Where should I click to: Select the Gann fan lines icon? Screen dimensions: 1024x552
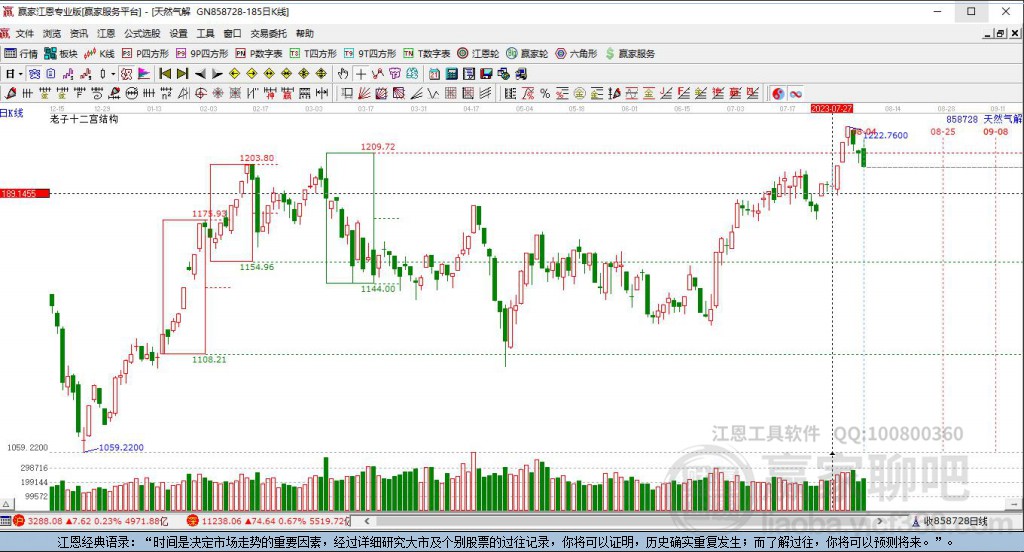[x=363, y=93]
